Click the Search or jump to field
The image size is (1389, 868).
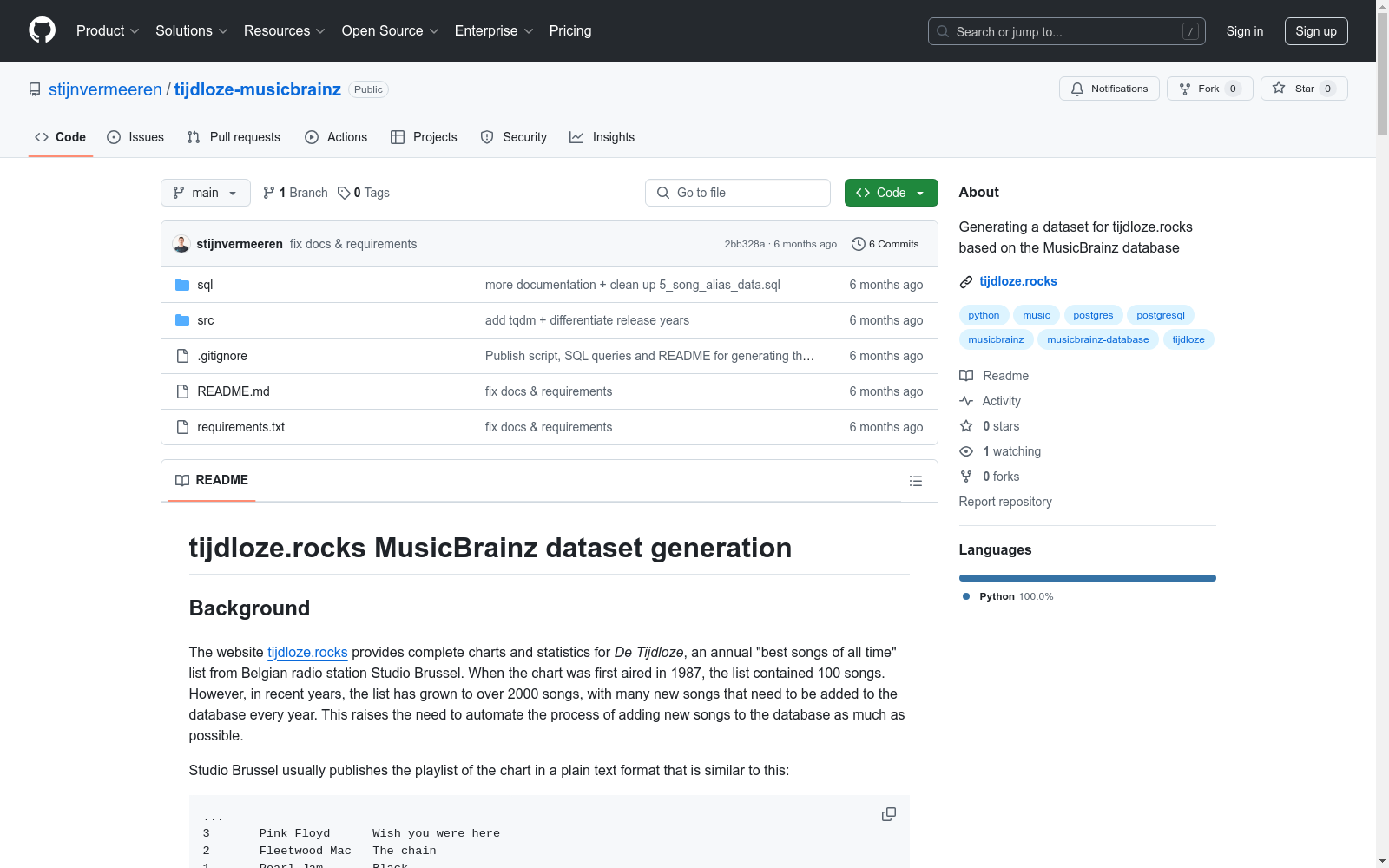click(x=1067, y=31)
